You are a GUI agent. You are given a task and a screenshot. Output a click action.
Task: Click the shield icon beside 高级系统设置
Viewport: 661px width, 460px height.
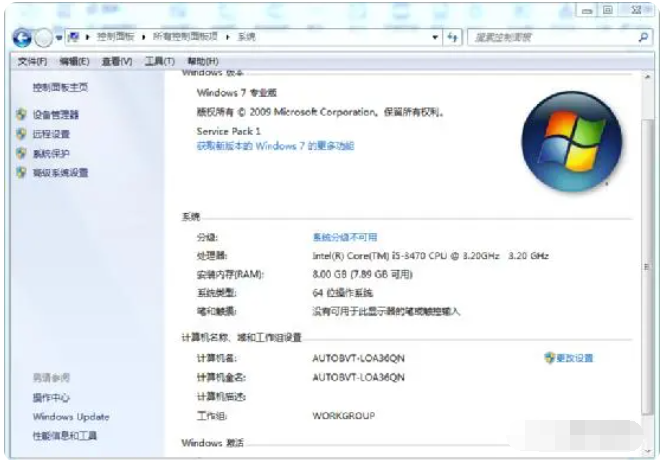click(x=21, y=173)
